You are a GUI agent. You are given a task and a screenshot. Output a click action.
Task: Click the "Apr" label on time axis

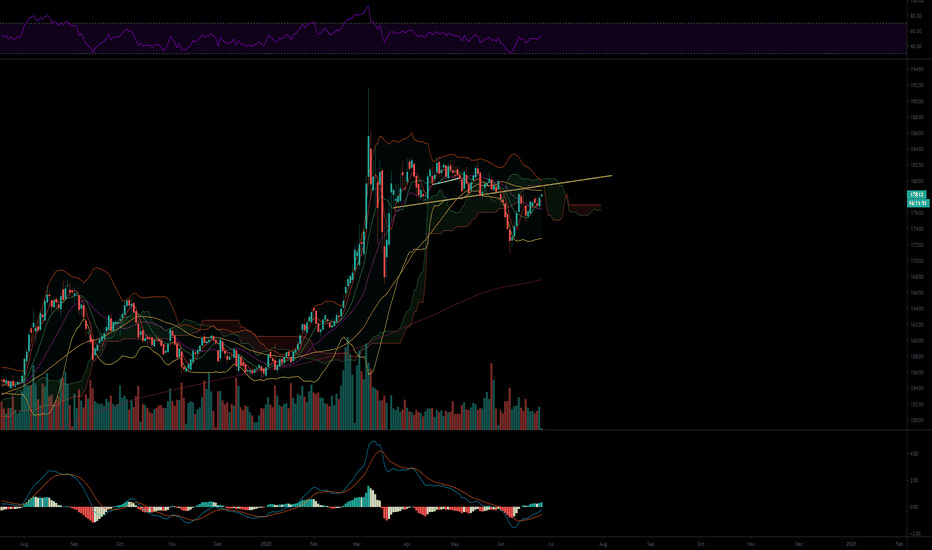coord(407,544)
